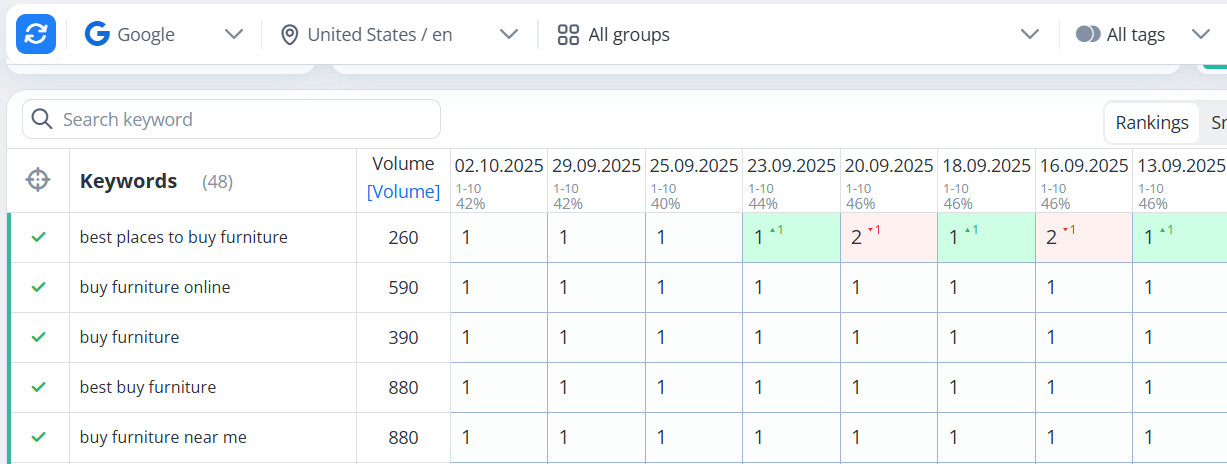This screenshot has height=464, width=1227.
Task: Click the location pin icon
Action: pyautogui.click(x=290, y=35)
